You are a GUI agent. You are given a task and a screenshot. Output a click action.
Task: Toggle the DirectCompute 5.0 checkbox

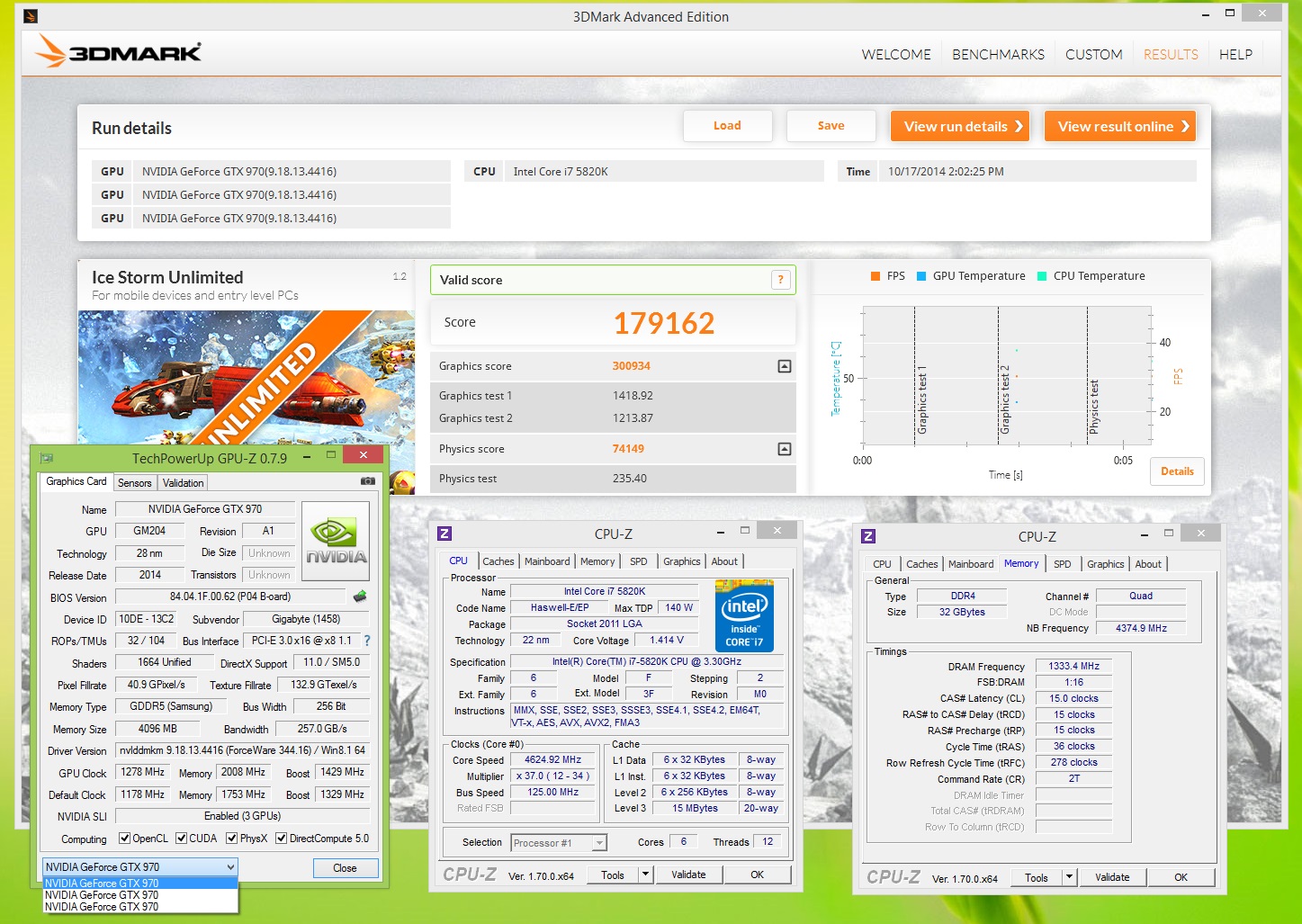tap(282, 839)
